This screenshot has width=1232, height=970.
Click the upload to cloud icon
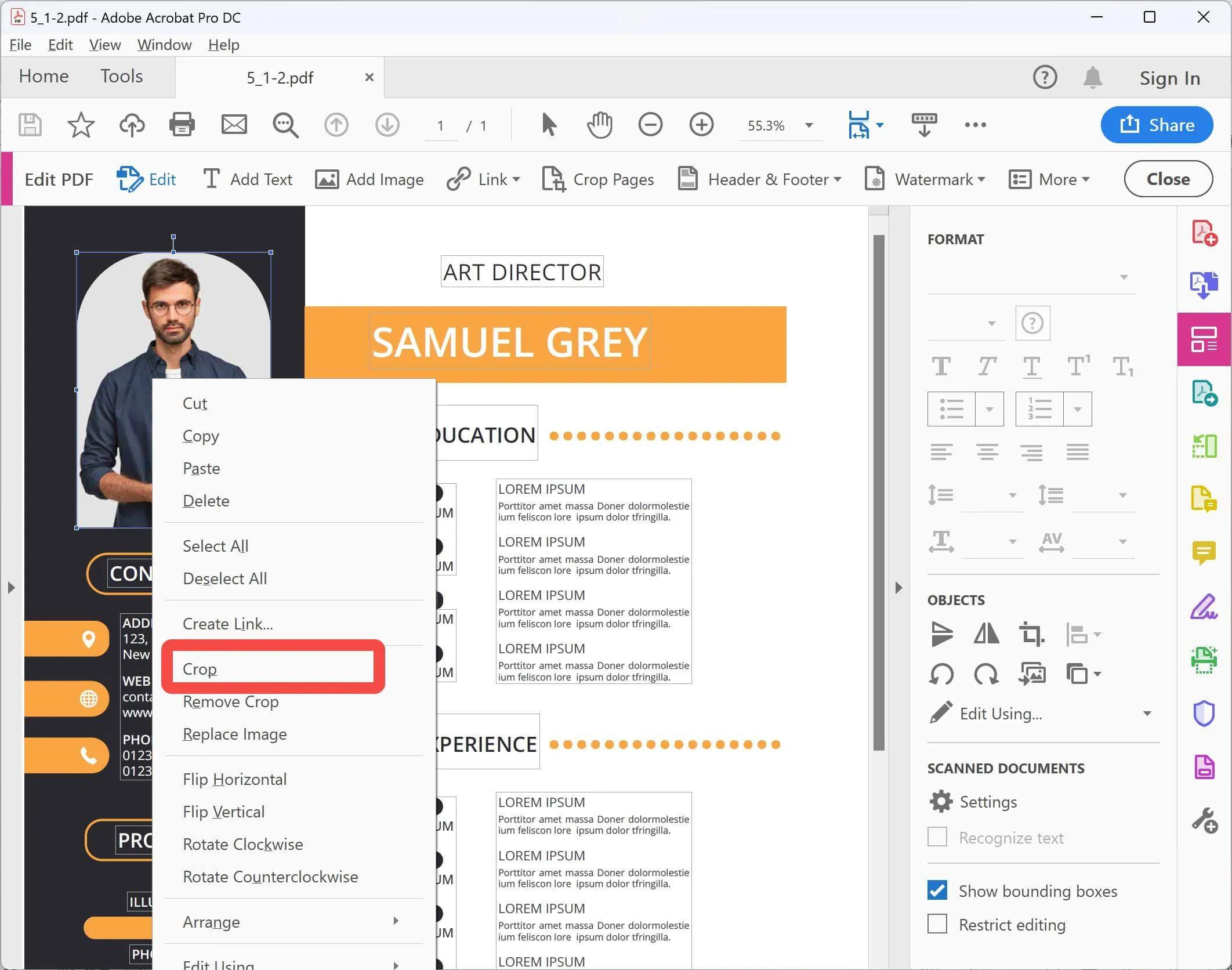tap(132, 125)
